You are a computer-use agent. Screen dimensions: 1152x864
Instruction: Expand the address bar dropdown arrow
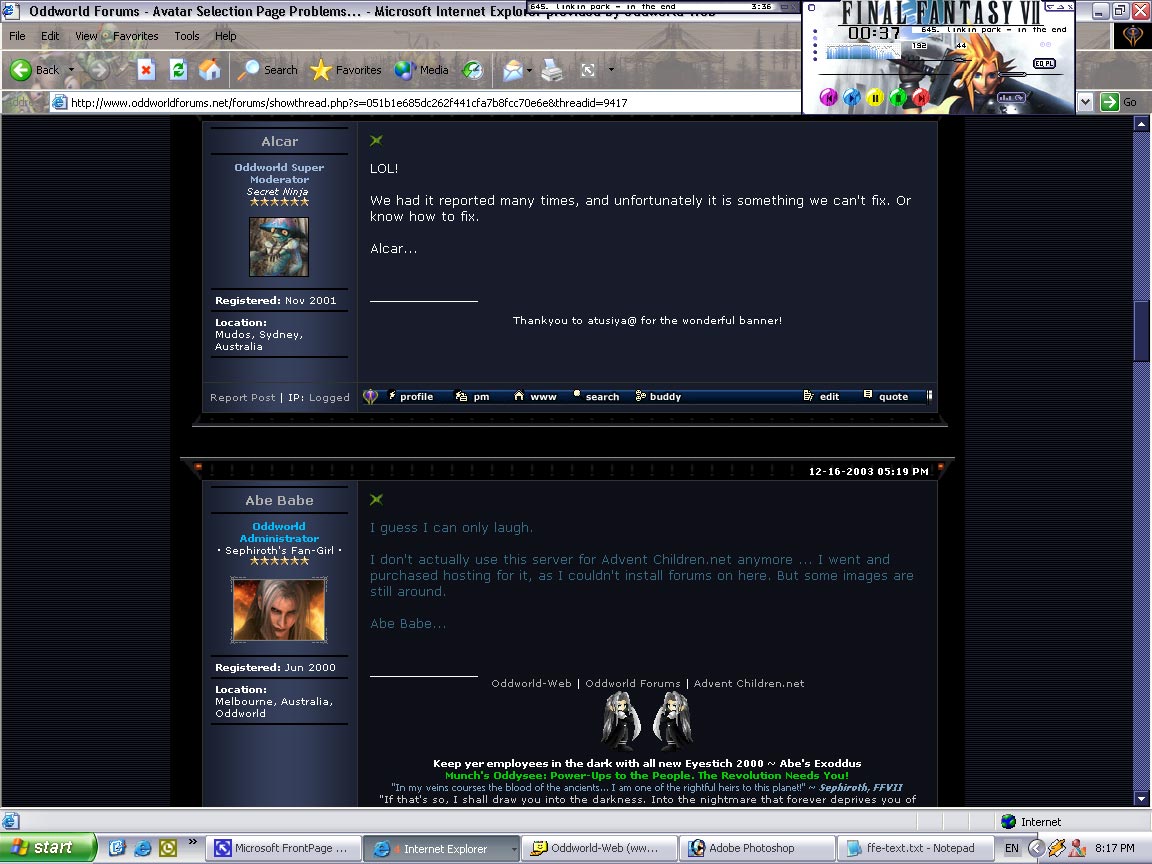point(1085,102)
